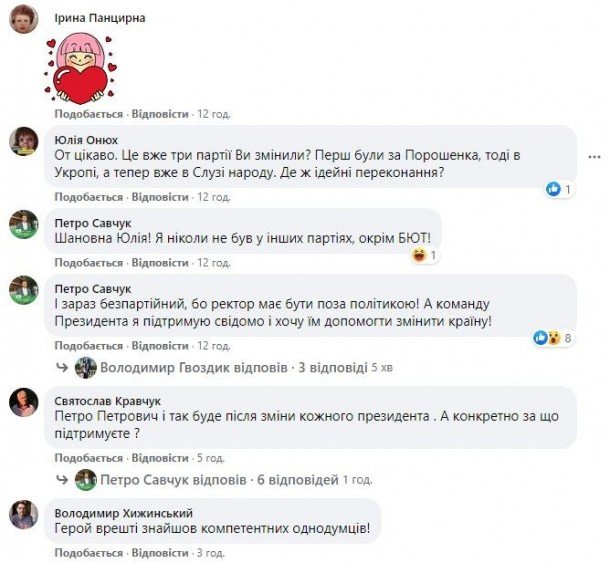The image size is (610, 563).
Task: Click Ірина Панцирна's profile avatar
Action: point(23,19)
